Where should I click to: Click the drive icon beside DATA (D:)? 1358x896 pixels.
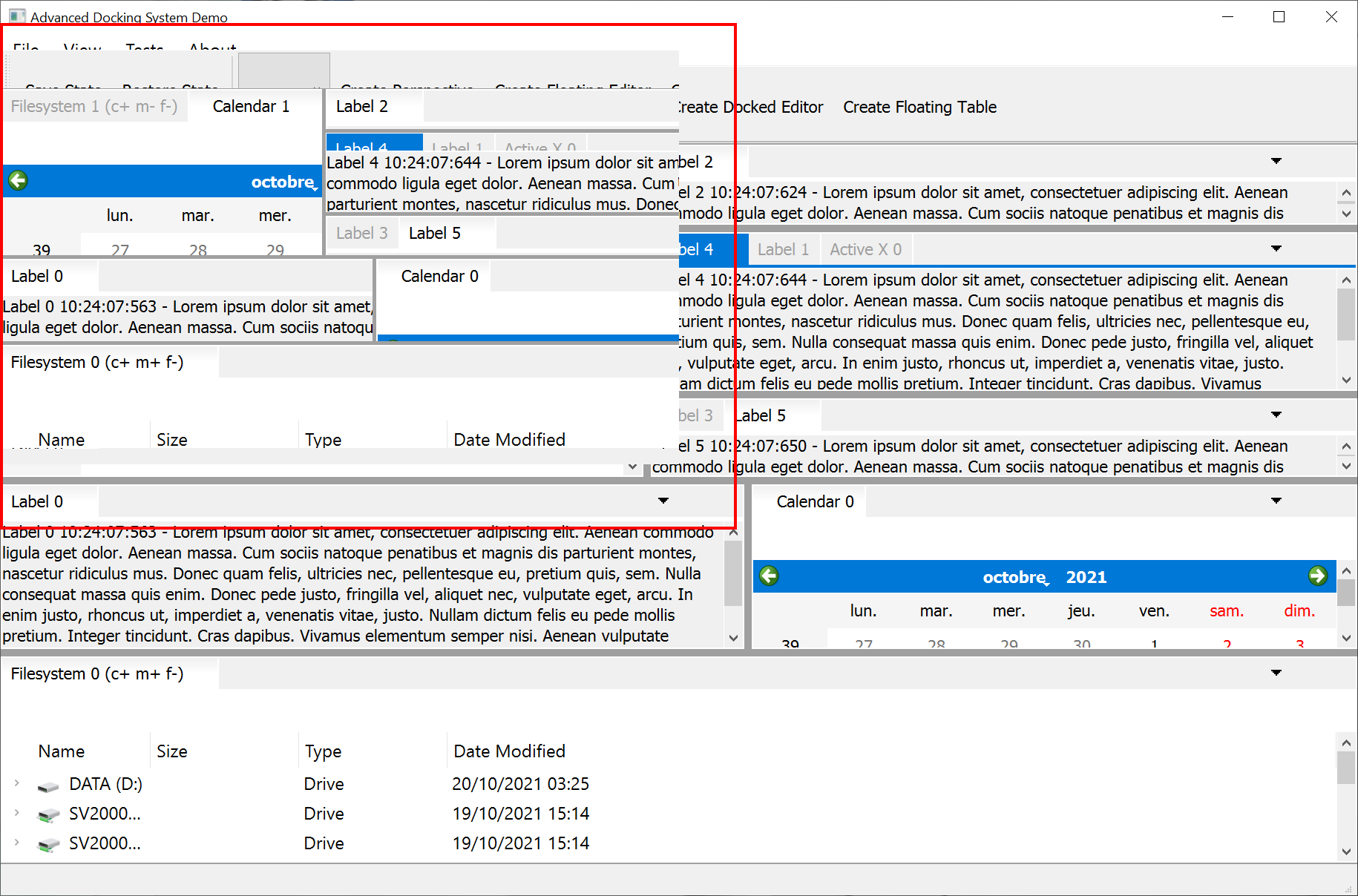(x=47, y=784)
